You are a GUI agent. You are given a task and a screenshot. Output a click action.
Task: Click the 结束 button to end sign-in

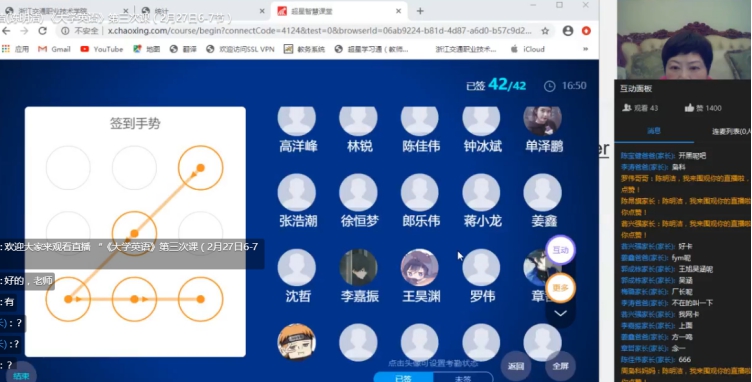point(20,376)
